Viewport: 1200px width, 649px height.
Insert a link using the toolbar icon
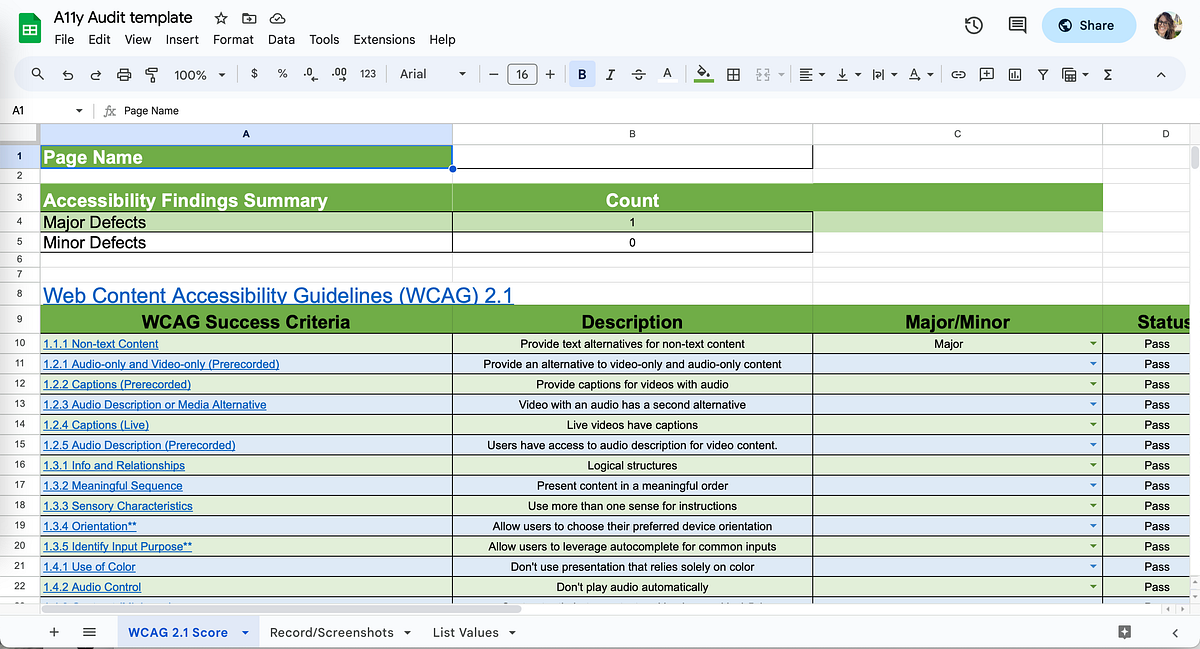(x=957, y=74)
